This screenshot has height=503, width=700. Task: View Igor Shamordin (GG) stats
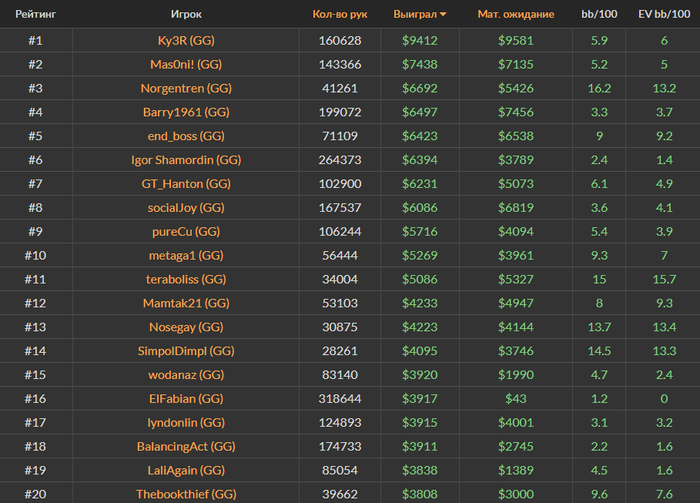(186, 160)
